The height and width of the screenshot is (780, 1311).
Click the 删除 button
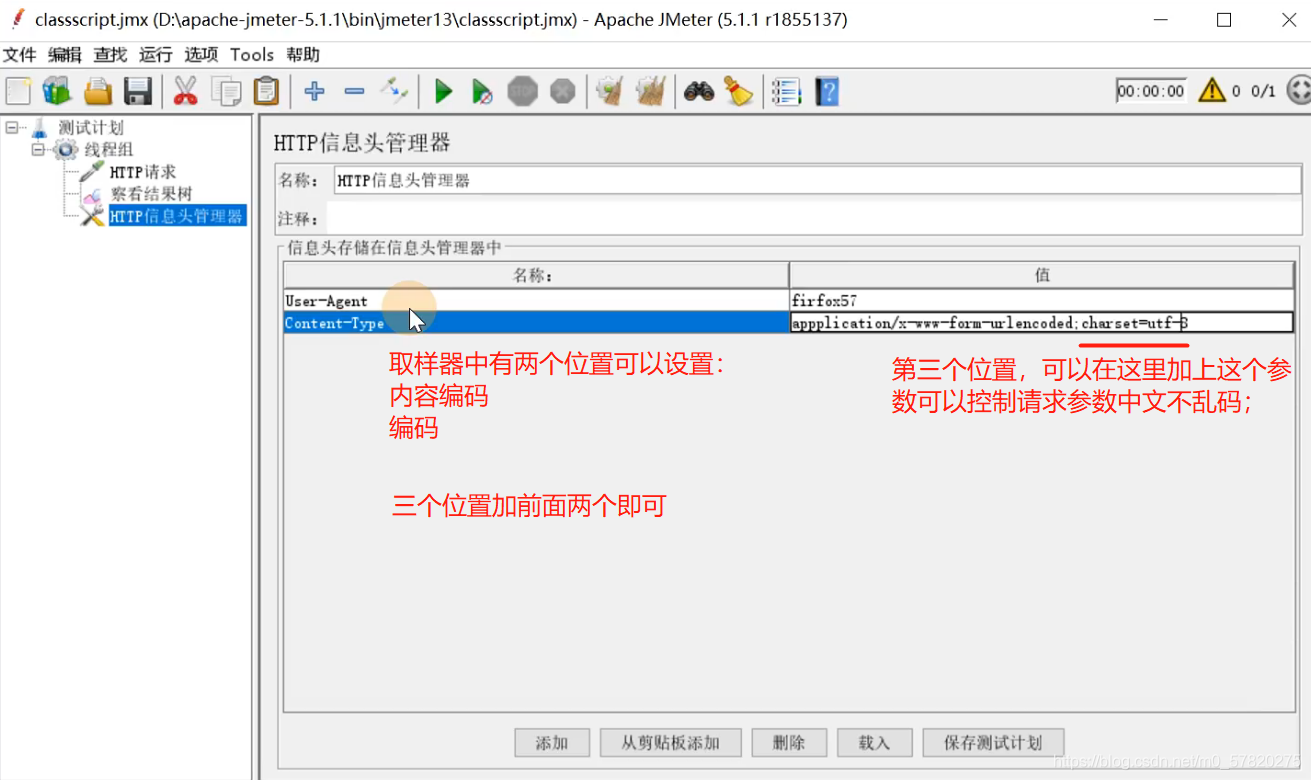(x=789, y=743)
